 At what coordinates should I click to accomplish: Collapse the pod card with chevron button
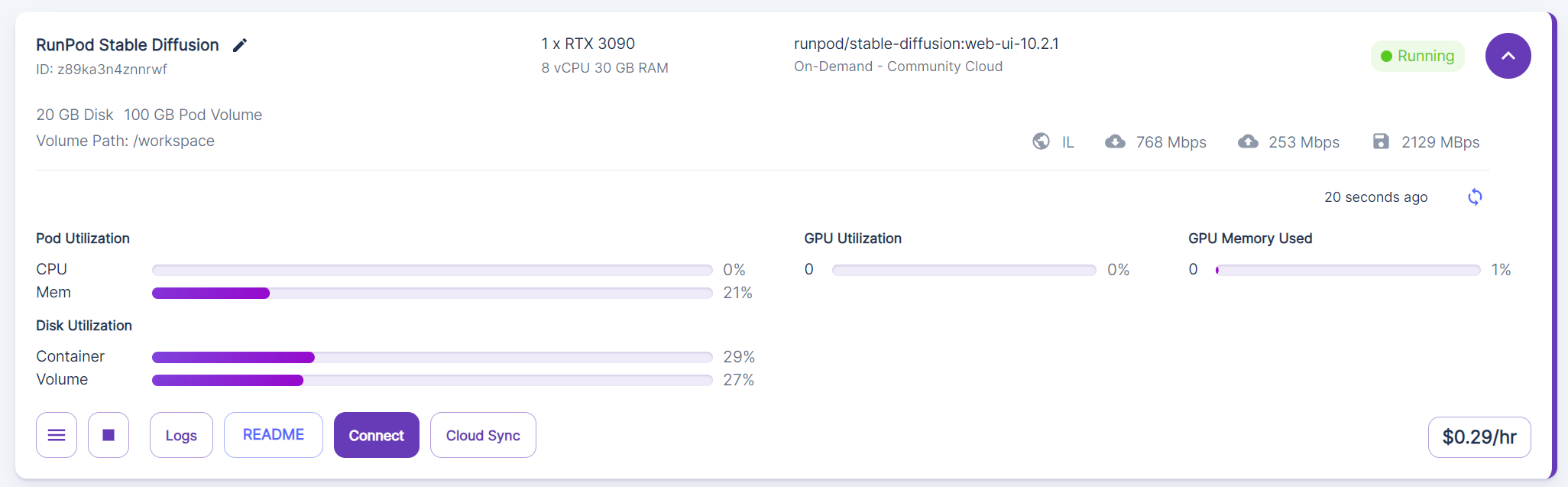1508,56
